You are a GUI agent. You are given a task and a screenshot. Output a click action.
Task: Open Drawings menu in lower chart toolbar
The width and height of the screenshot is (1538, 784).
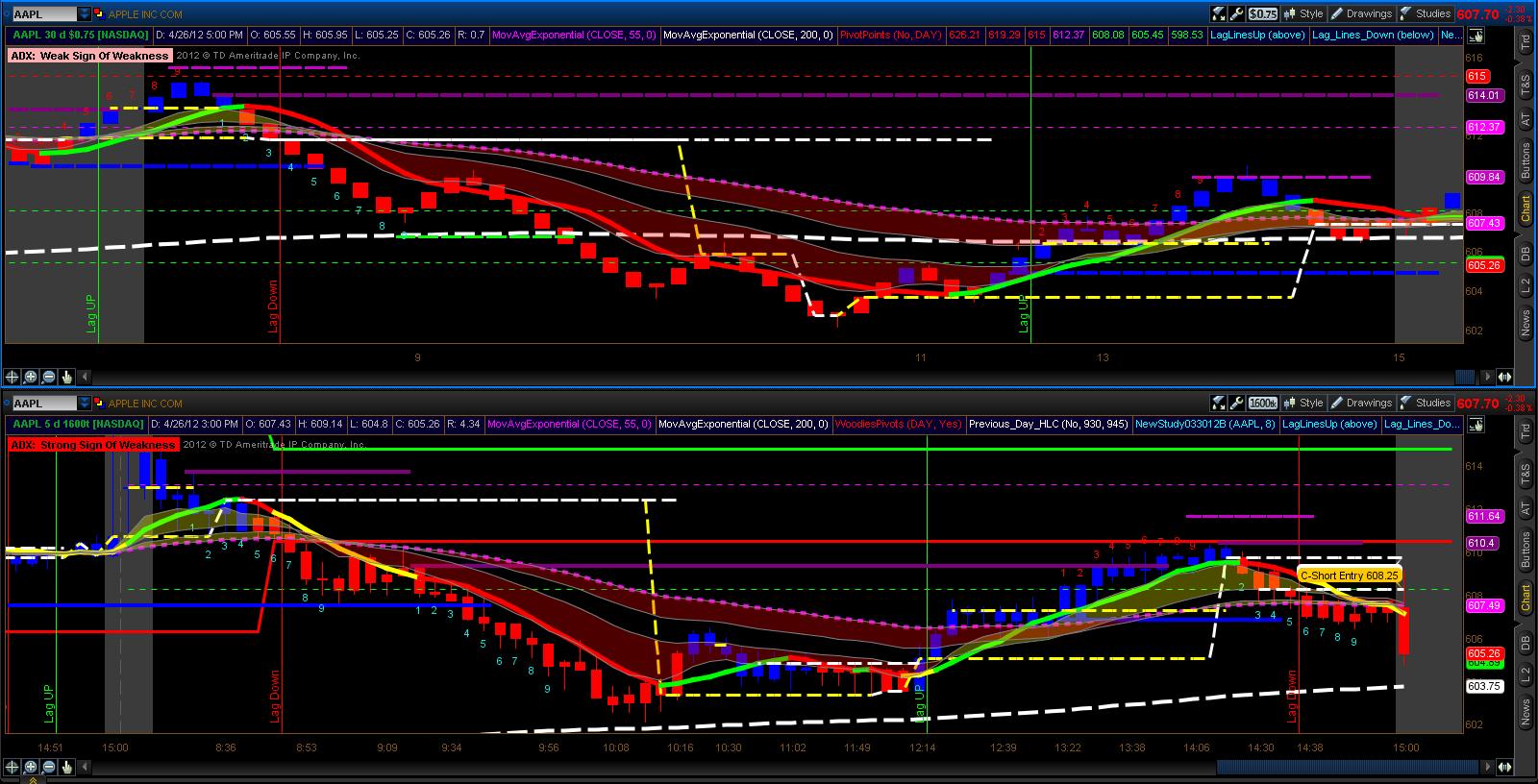pos(1361,404)
